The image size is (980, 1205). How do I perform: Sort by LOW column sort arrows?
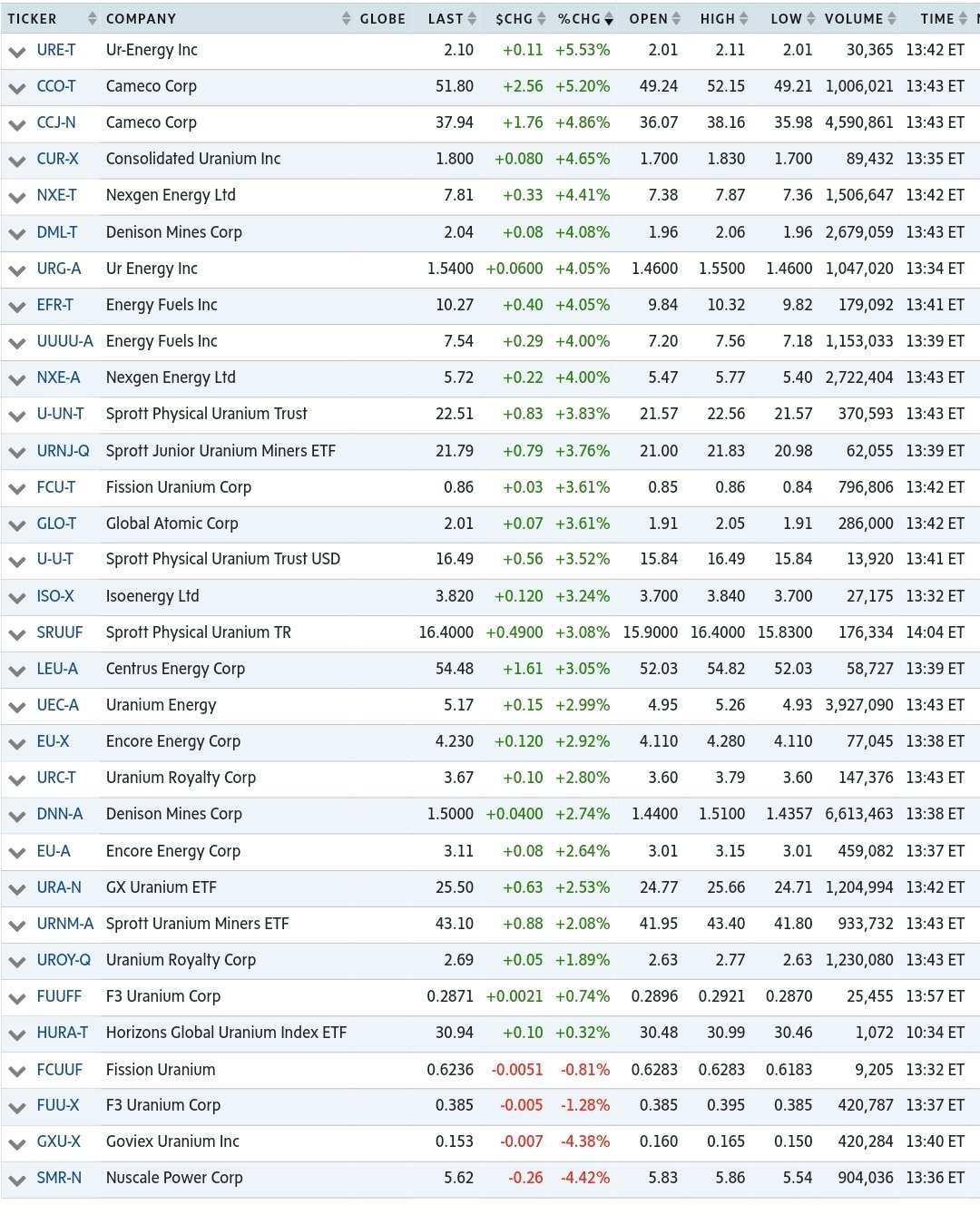[x=811, y=19]
